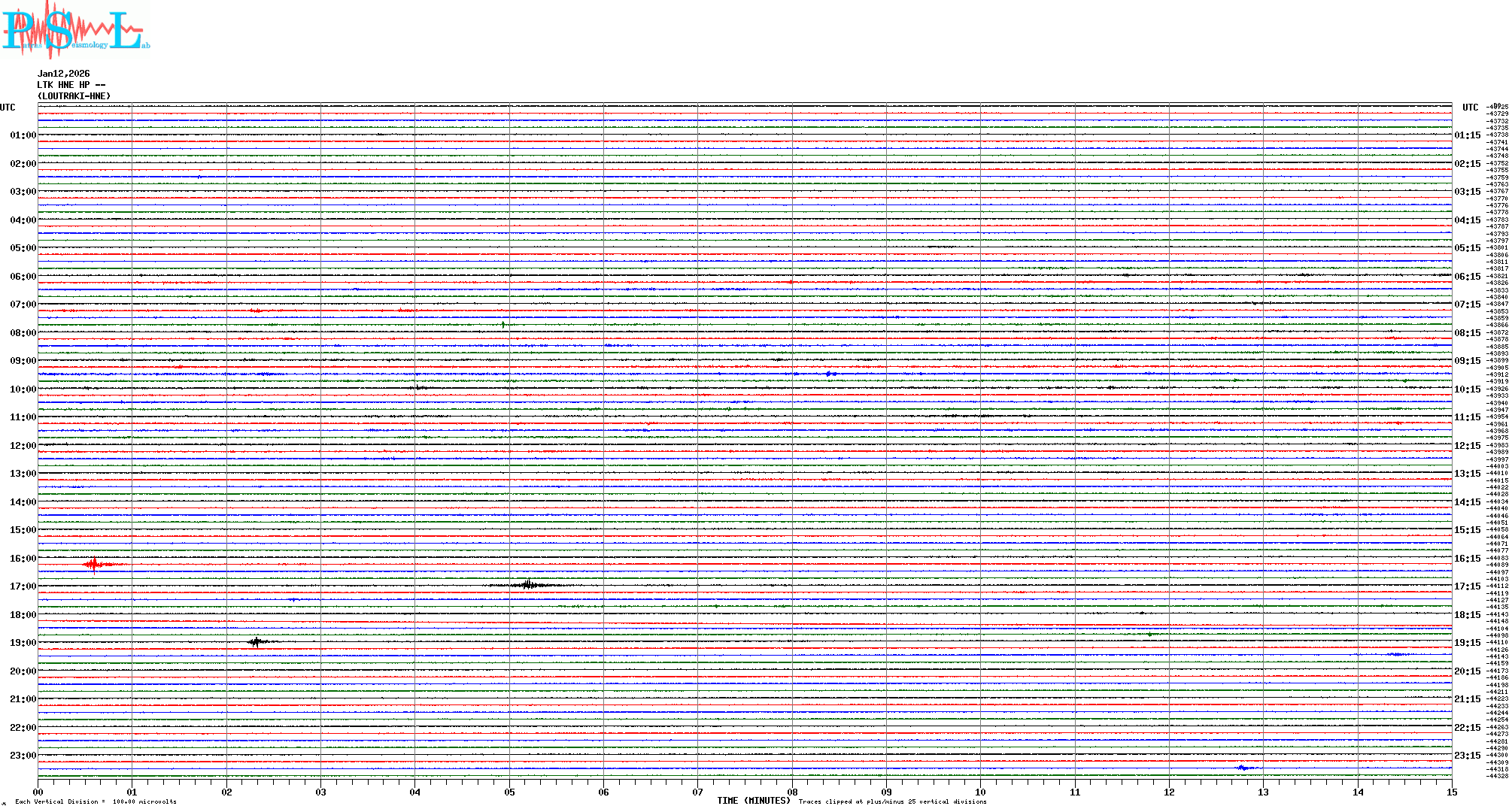Click the (LOUTRAKI-HNE) station name
1512x812 pixels.
pos(74,96)
